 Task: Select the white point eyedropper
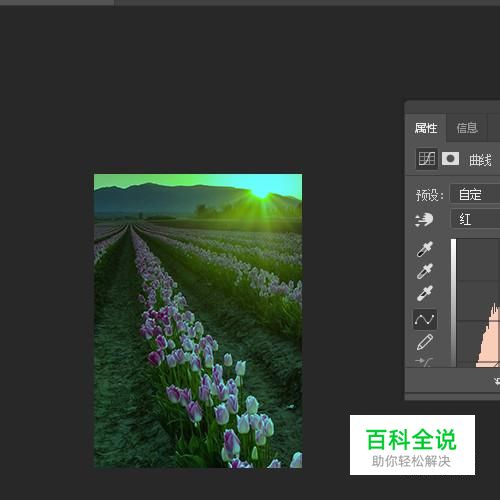pos(424,294)
